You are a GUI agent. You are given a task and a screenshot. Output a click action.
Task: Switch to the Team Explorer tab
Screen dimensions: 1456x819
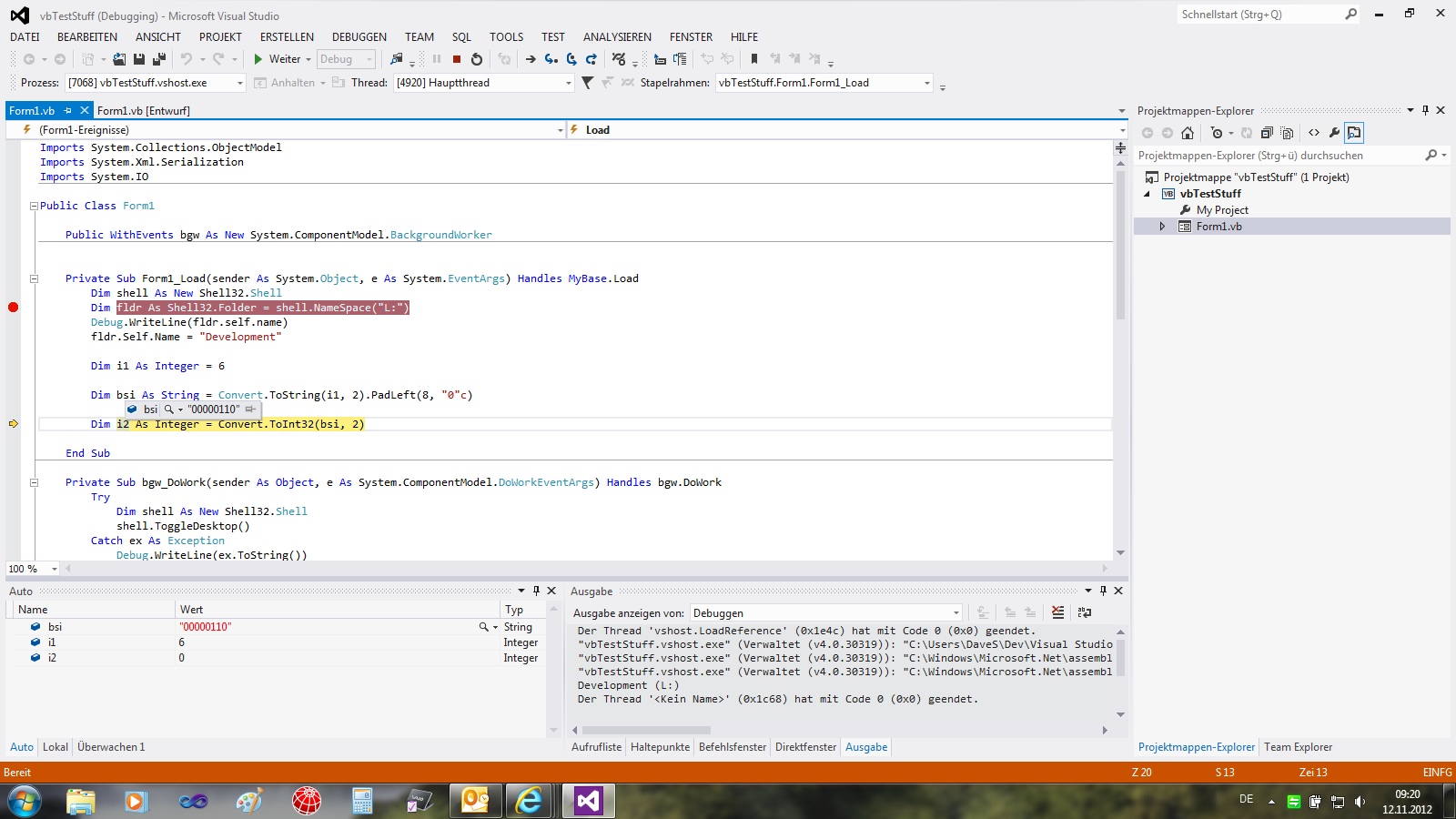click(1298, 747)
